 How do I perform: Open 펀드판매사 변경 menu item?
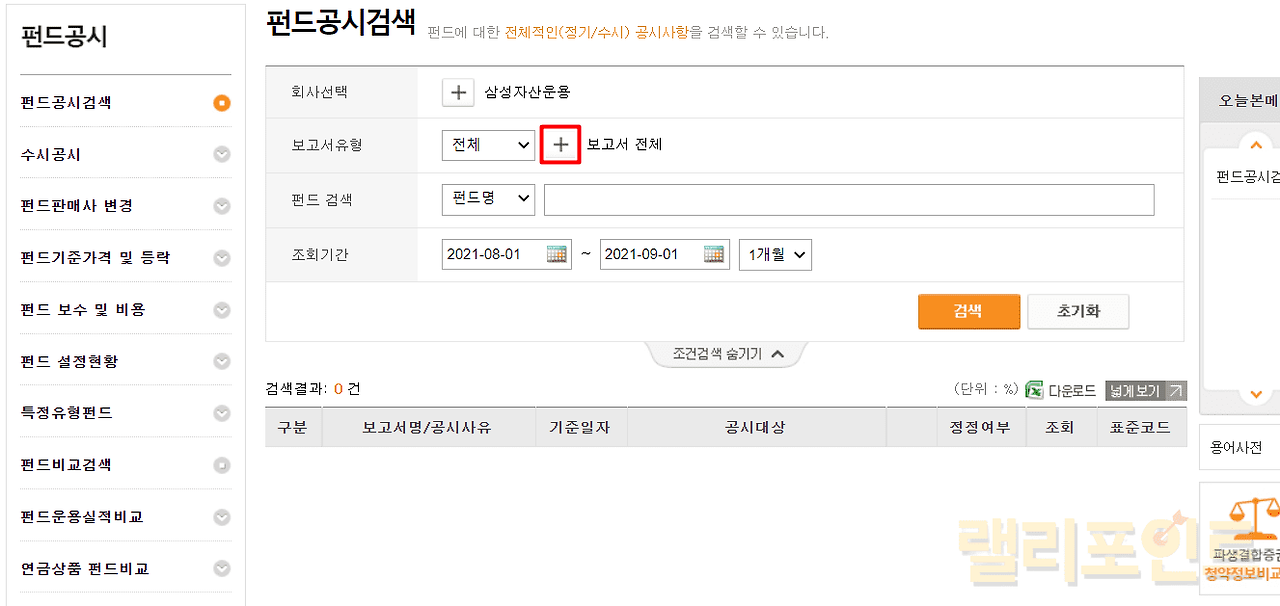tap(77, 206)
